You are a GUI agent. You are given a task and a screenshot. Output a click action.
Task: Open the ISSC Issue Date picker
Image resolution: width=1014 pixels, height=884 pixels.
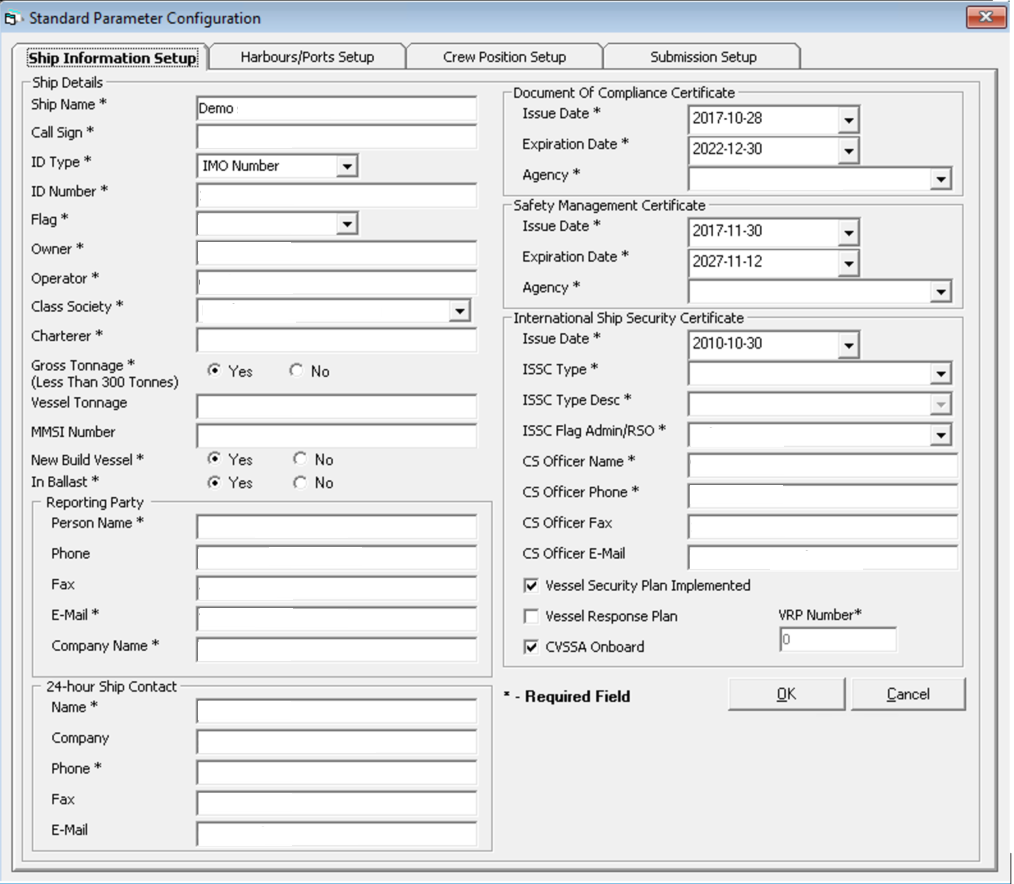pos(848,345)
